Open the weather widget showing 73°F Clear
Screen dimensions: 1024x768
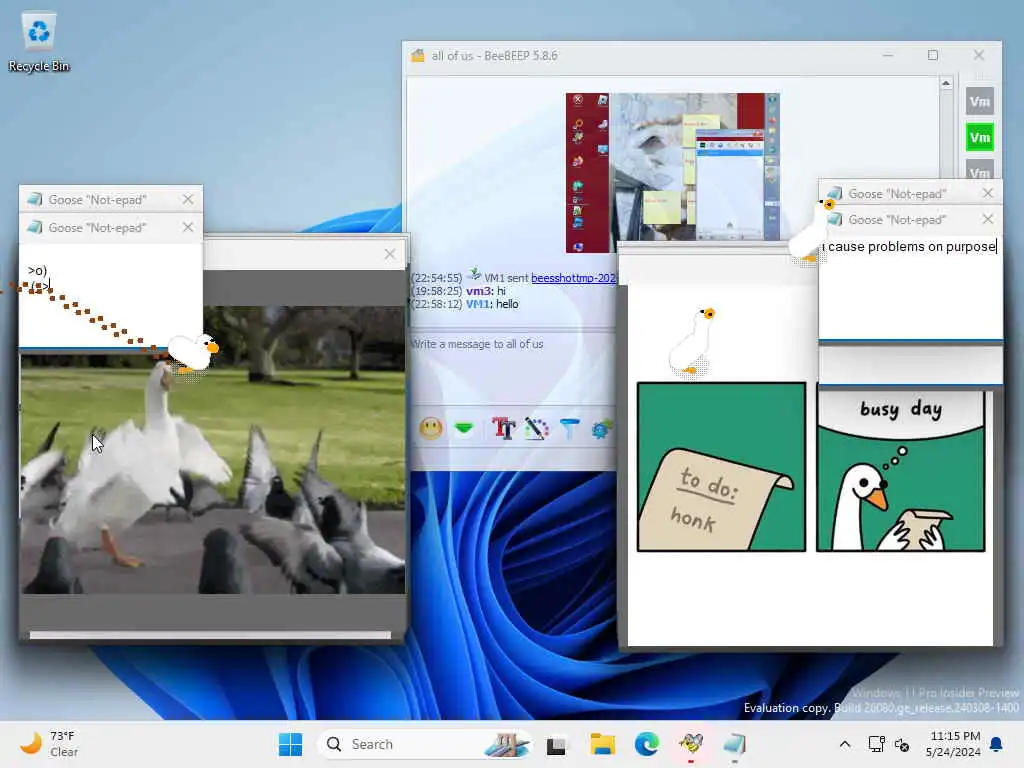[49, 744]
